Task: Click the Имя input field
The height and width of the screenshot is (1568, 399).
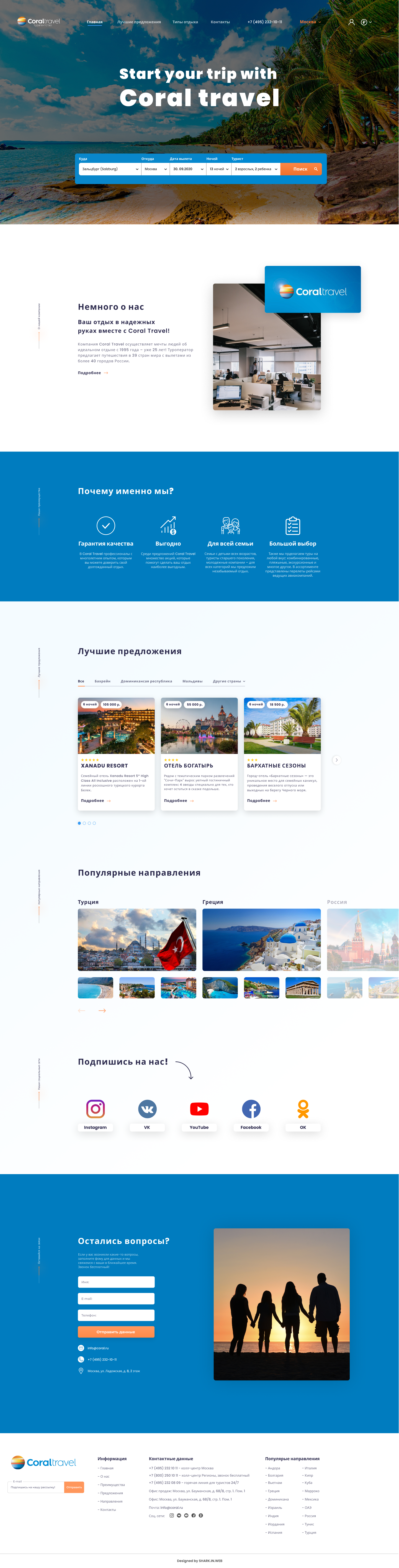Action: (116, 1282)
